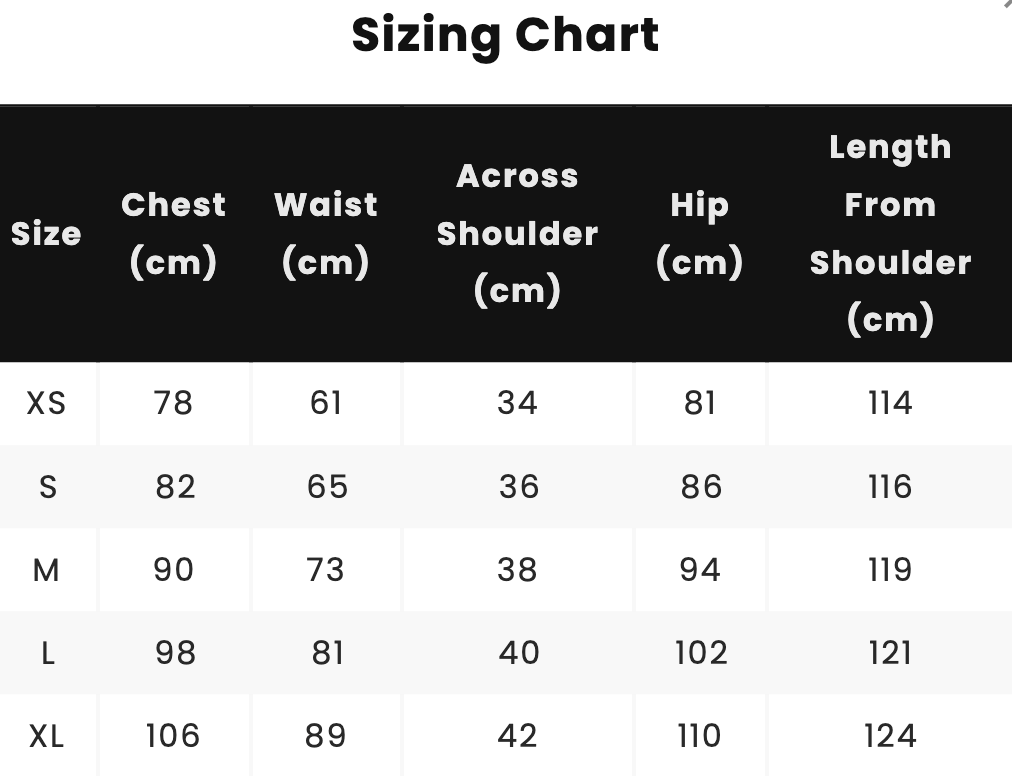The width and height of the screenshot is (1012, 776).
Task: Click the XS size row label
Action: click(46, 403)
